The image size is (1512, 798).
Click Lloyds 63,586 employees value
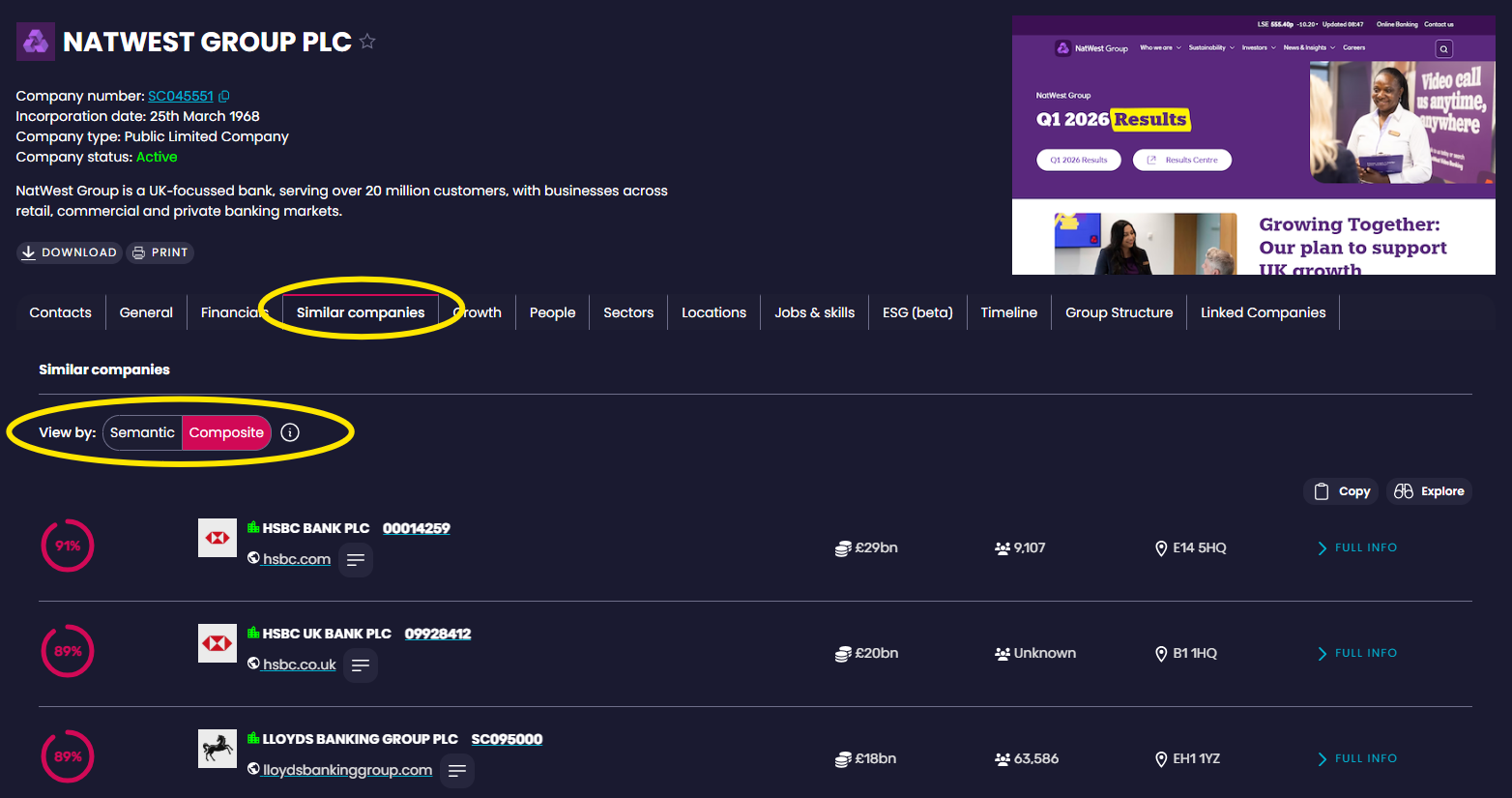pyautogui.click(x=1027, y=758)
